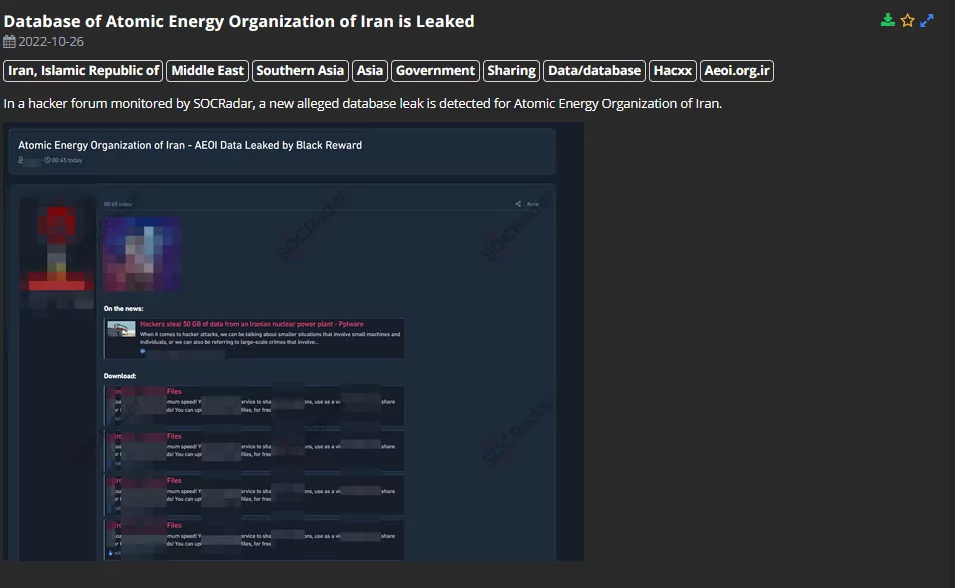
Task: Open the fourth 'Files' download link
Action: (x=174, y=525)
